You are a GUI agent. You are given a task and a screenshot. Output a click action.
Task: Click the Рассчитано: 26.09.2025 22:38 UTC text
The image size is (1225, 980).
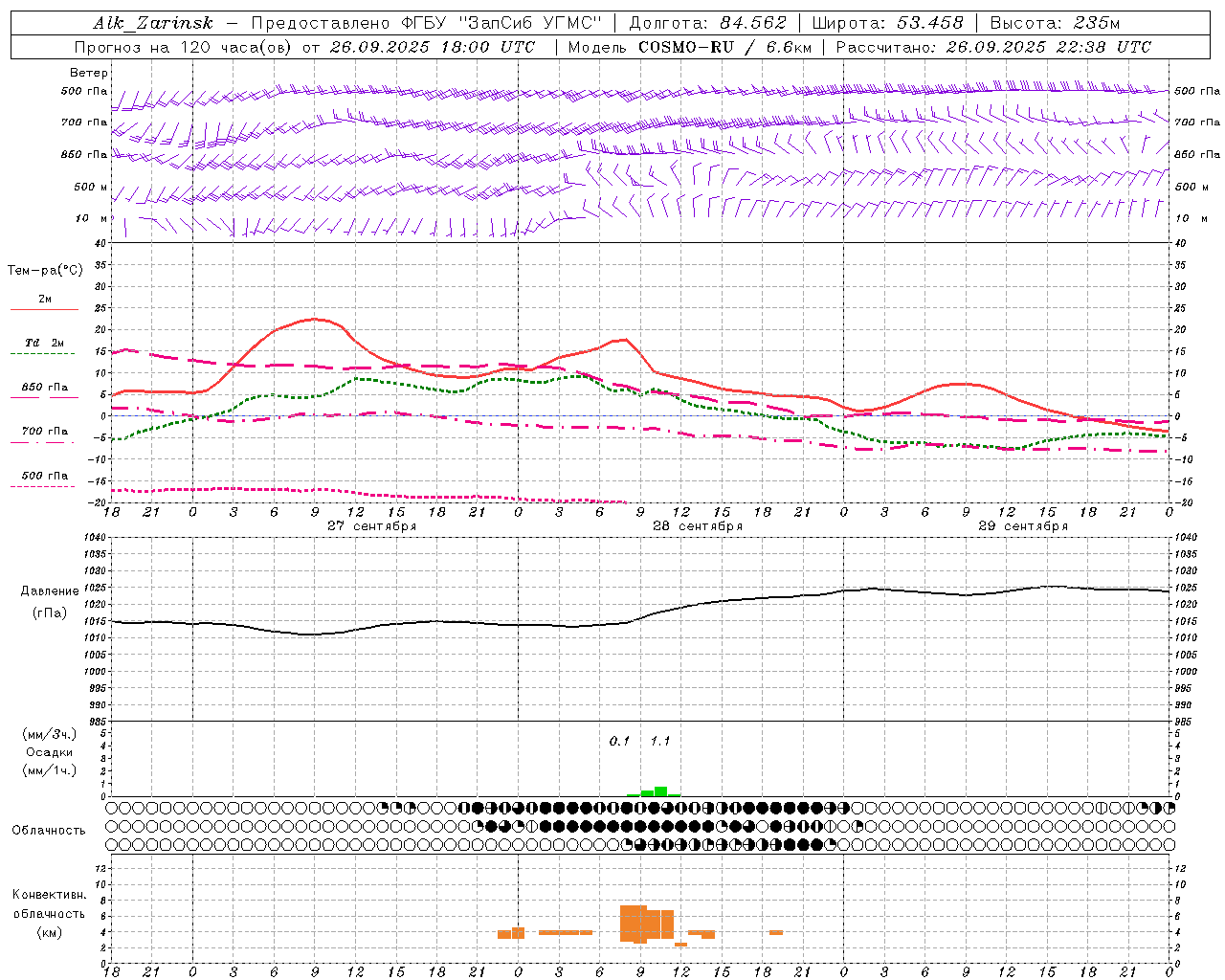click(x=993, y=47)
